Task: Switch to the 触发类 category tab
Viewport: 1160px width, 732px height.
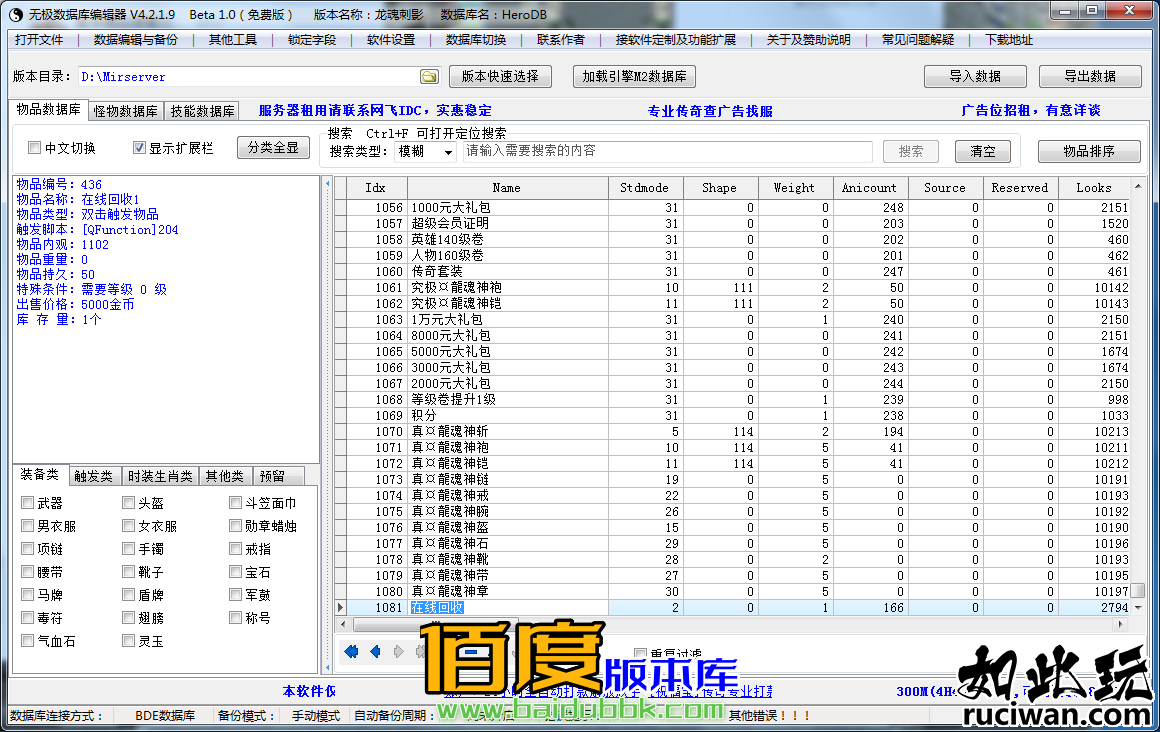Action: coord(94,476)
